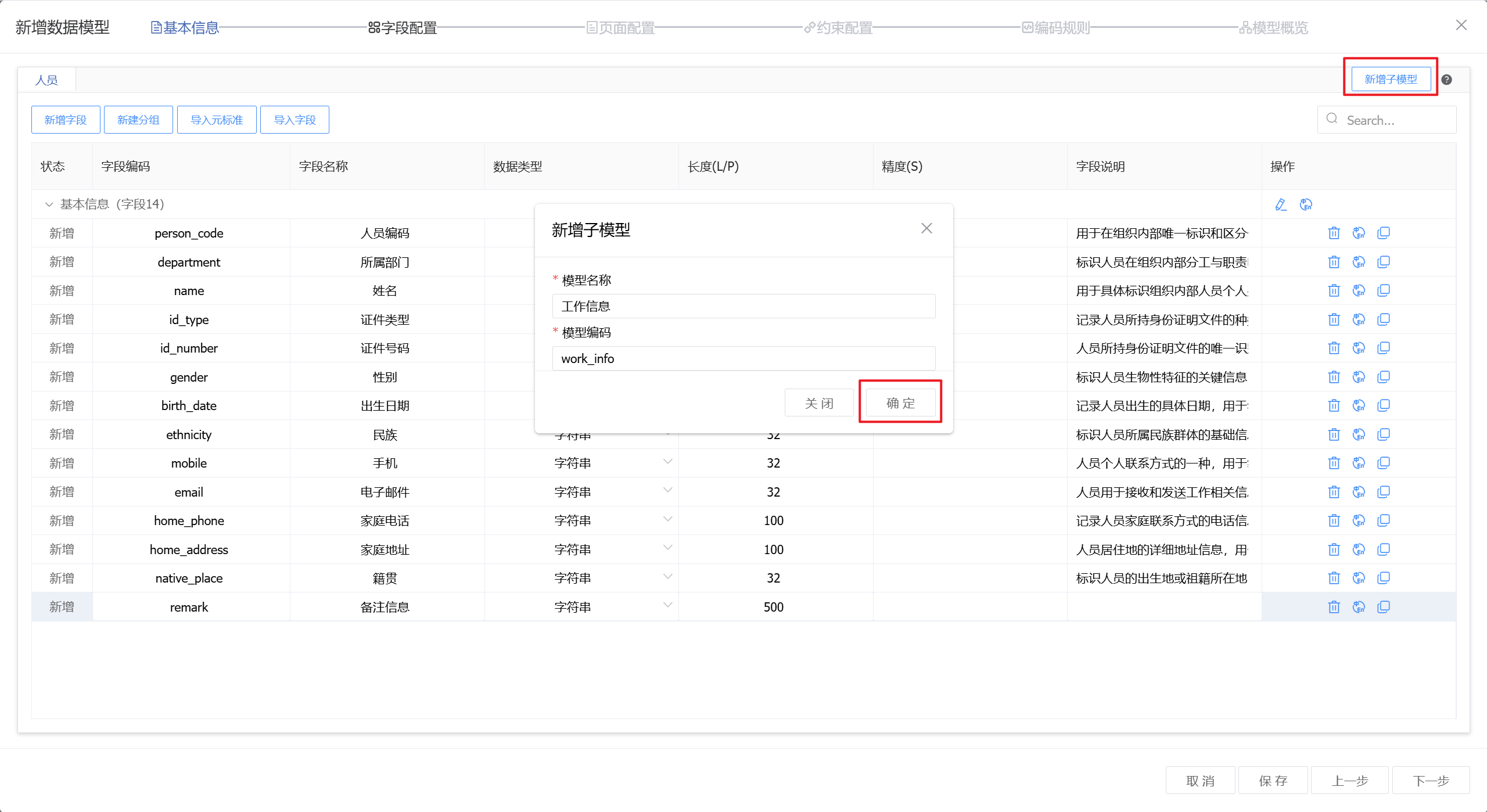The width and height of the screenshot is (1487, 812).
Task: Click translate icon for gender row
Action: 1359,377
